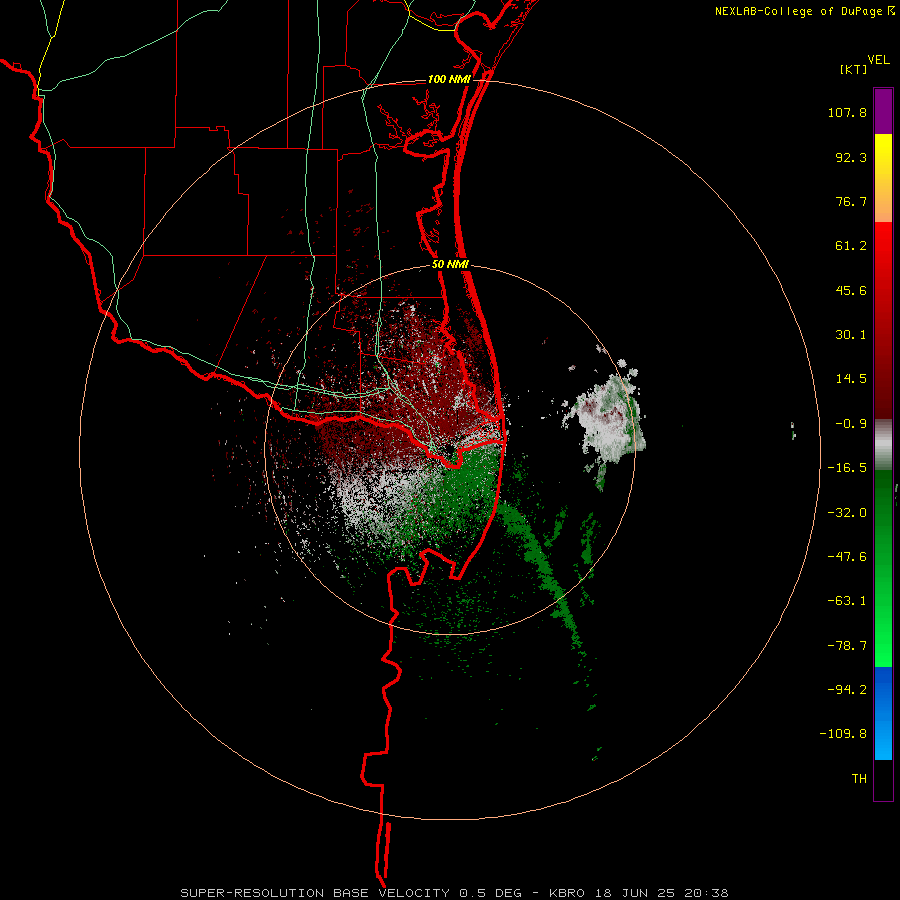Pick the purple segment of the velocity color bar
The height and width of the screenshot is (900, 900).
(883, 111)
